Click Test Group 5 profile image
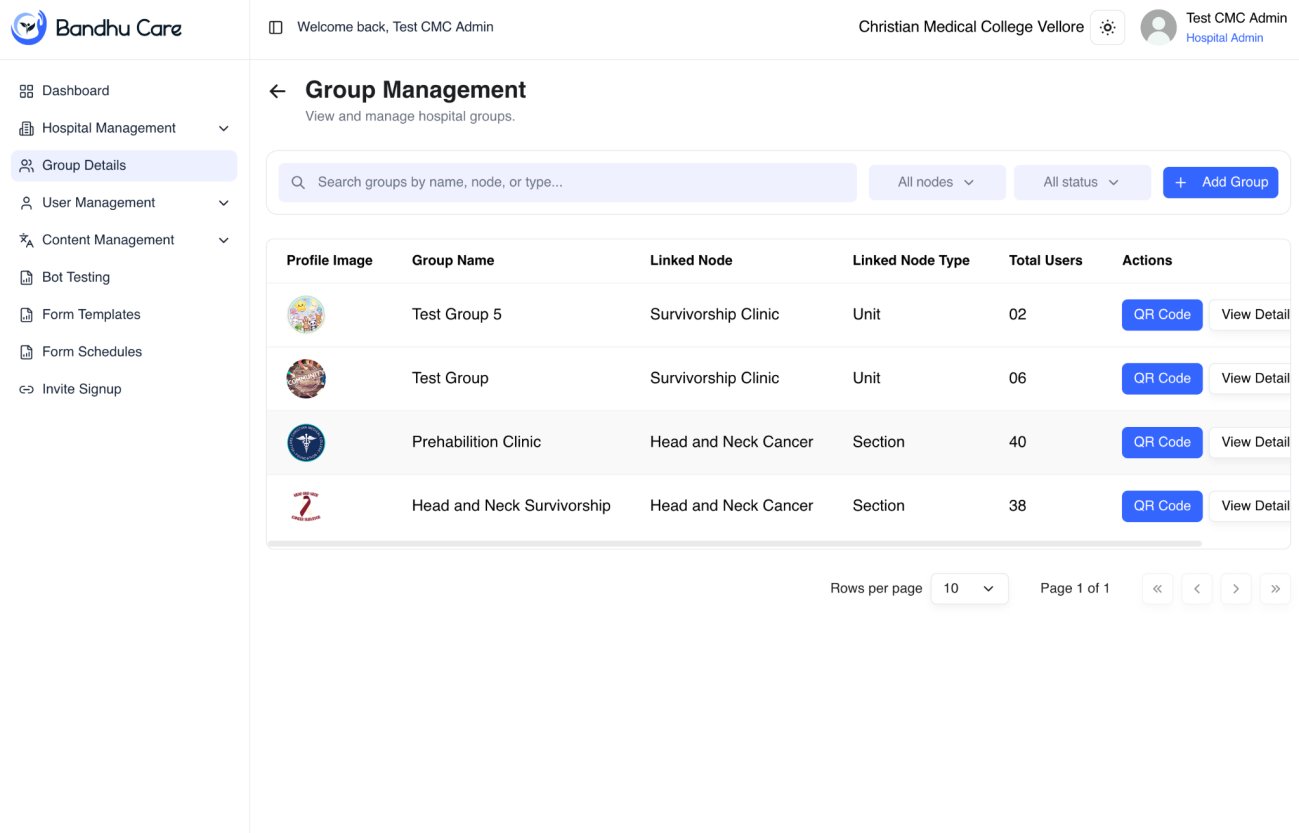 (x=306, y=315)
